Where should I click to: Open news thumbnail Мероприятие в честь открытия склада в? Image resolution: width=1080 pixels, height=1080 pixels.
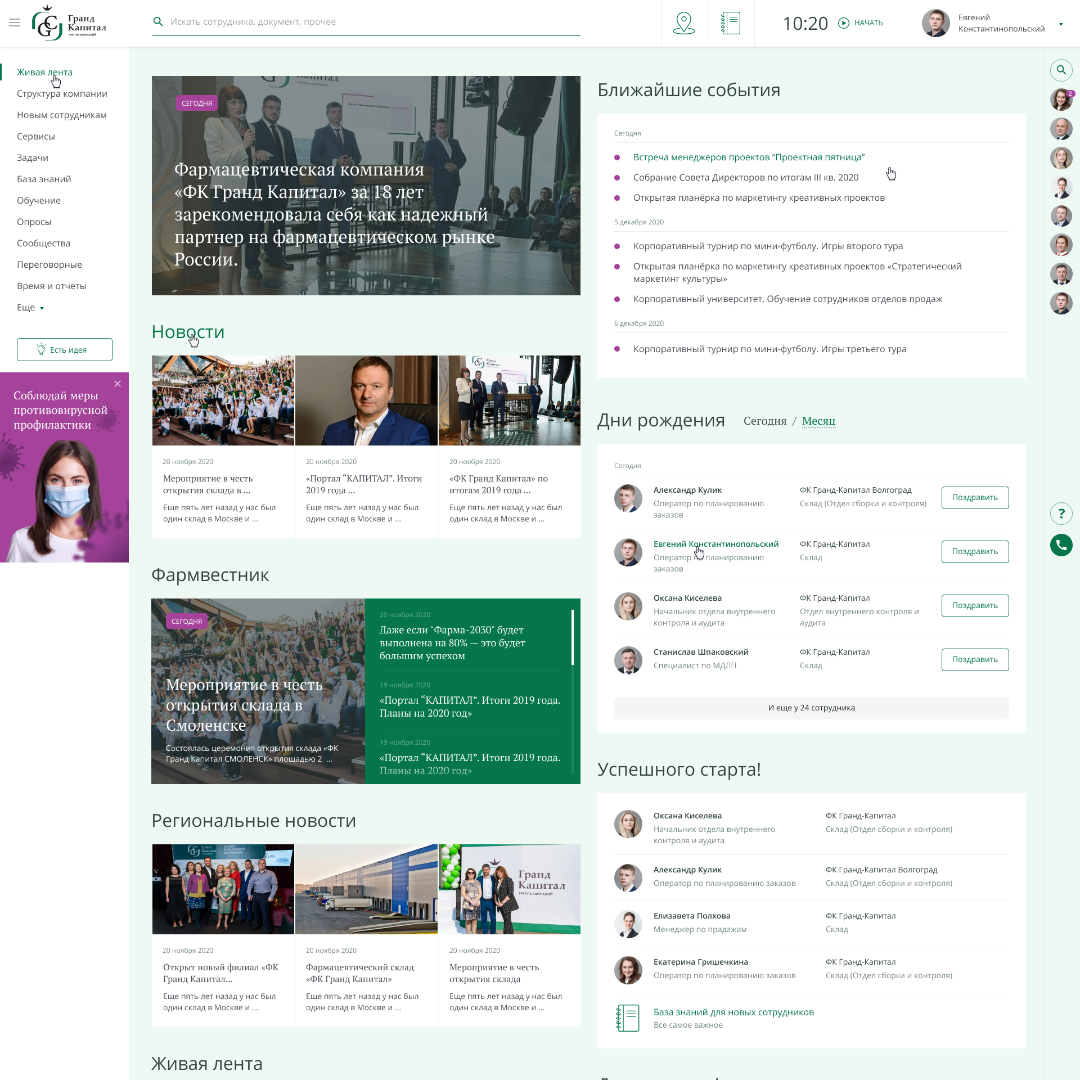click(223, 400)
